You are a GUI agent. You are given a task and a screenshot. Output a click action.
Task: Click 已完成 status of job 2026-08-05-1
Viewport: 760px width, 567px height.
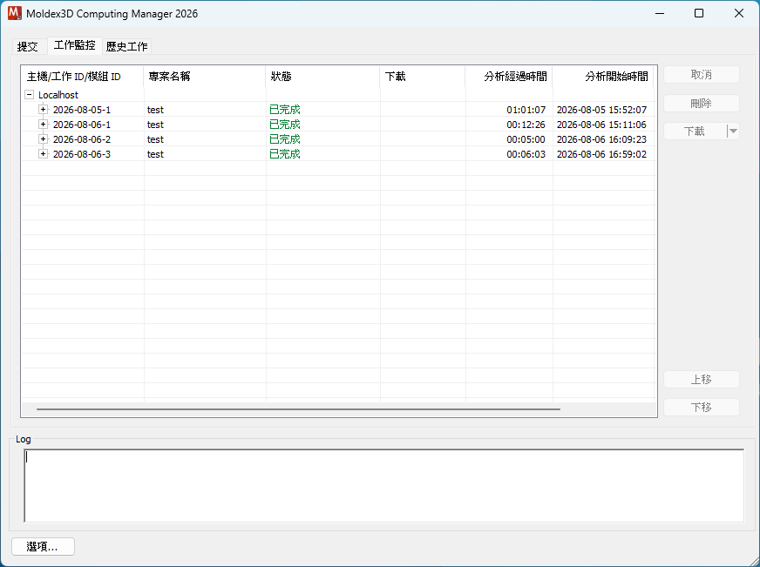coord(285,110)
